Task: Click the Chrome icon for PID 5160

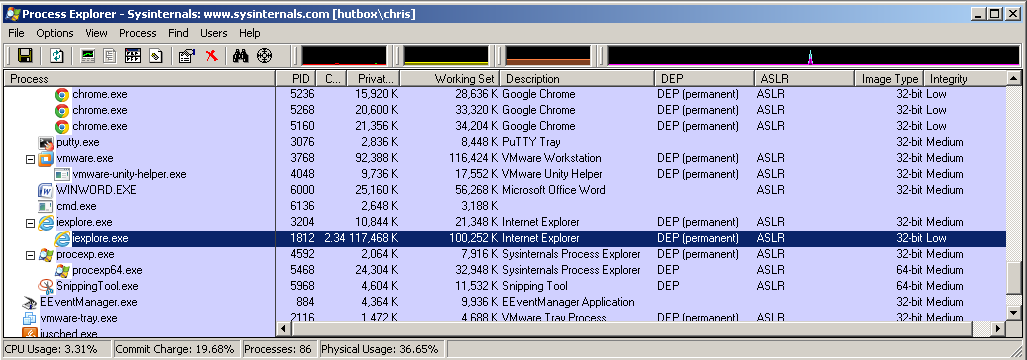Action: click(x=62, y=126)
